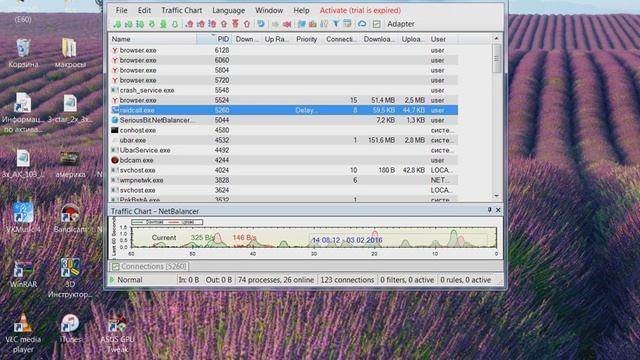Open the Language menu

point(229,10)
